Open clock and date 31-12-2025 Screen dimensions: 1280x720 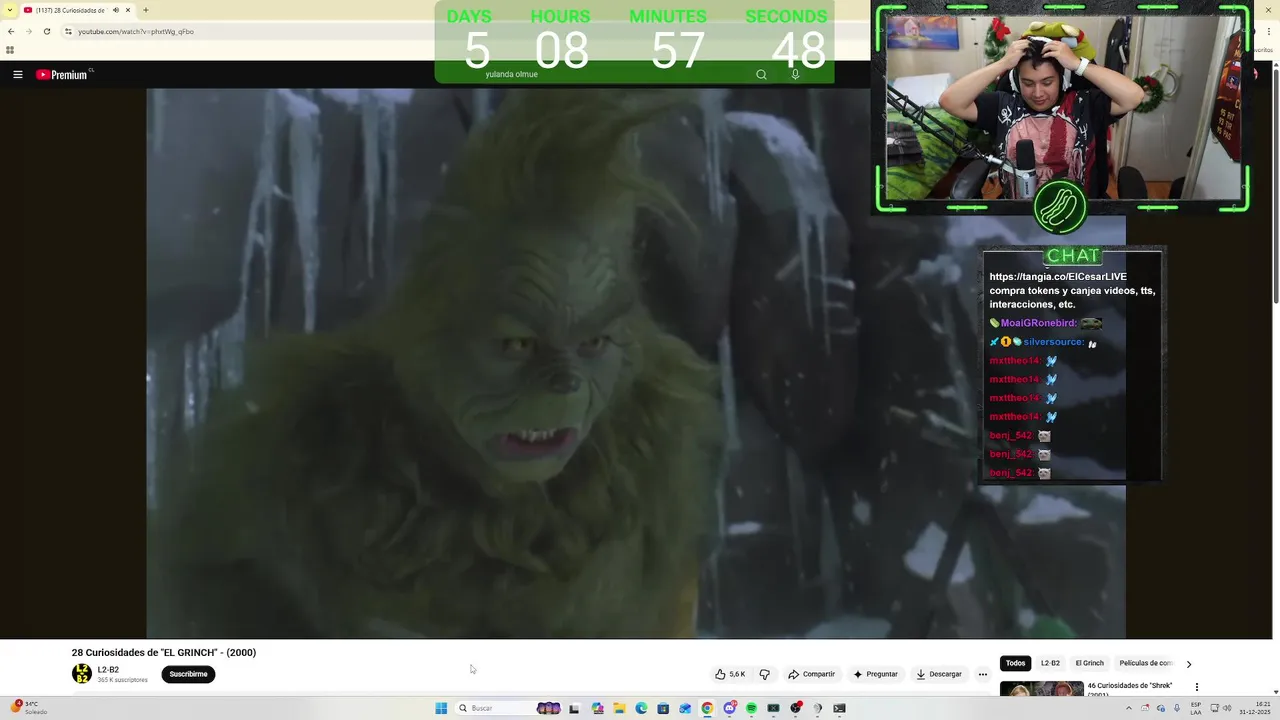(1254, 708)
